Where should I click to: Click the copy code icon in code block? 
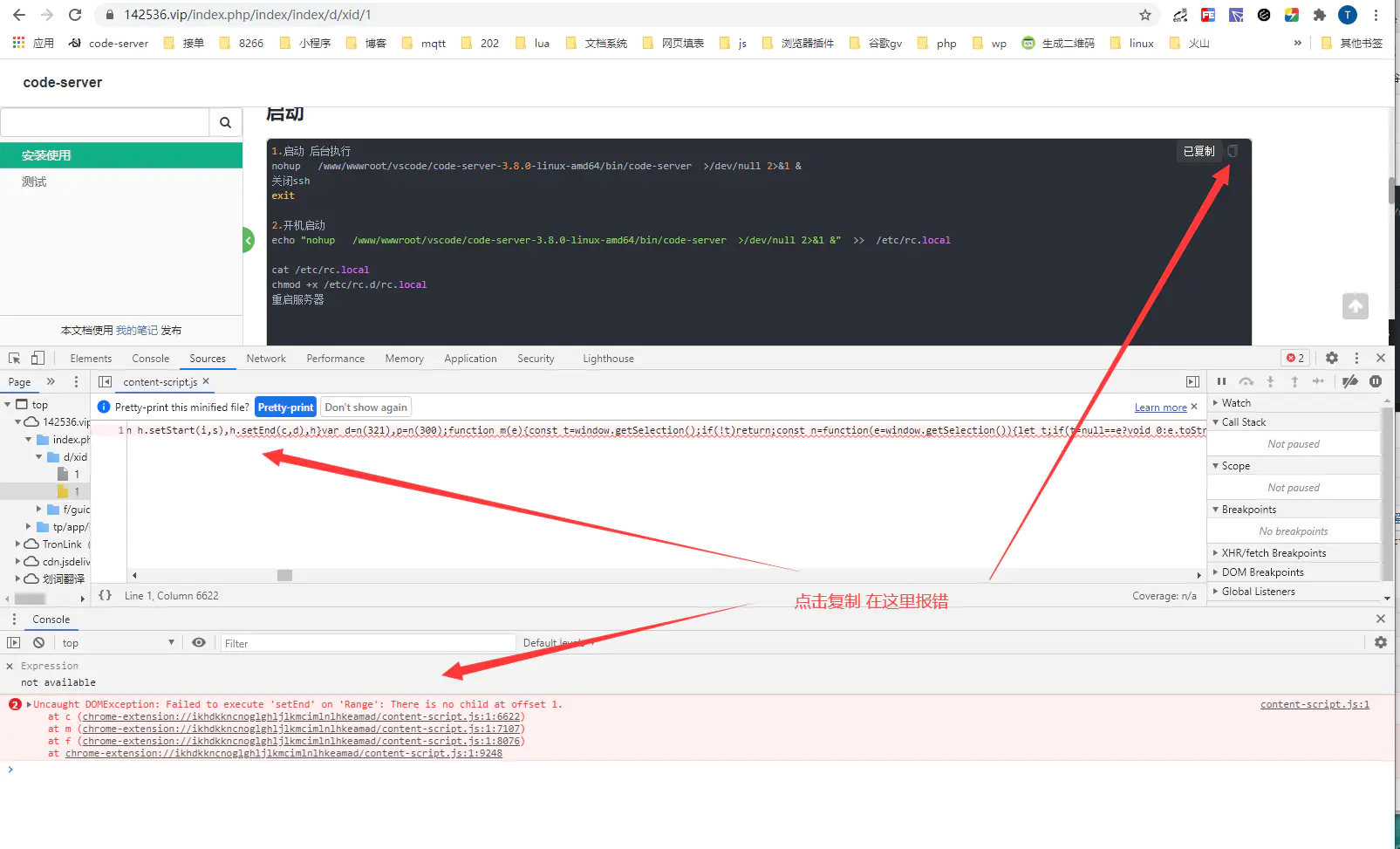(x=1233, y=151)
